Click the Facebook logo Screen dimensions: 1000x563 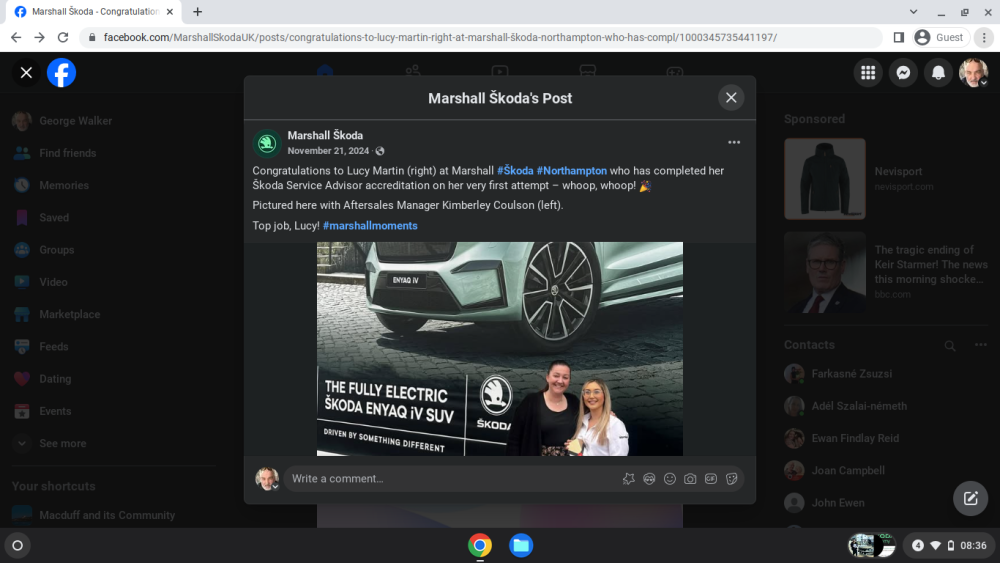[61, 73]
